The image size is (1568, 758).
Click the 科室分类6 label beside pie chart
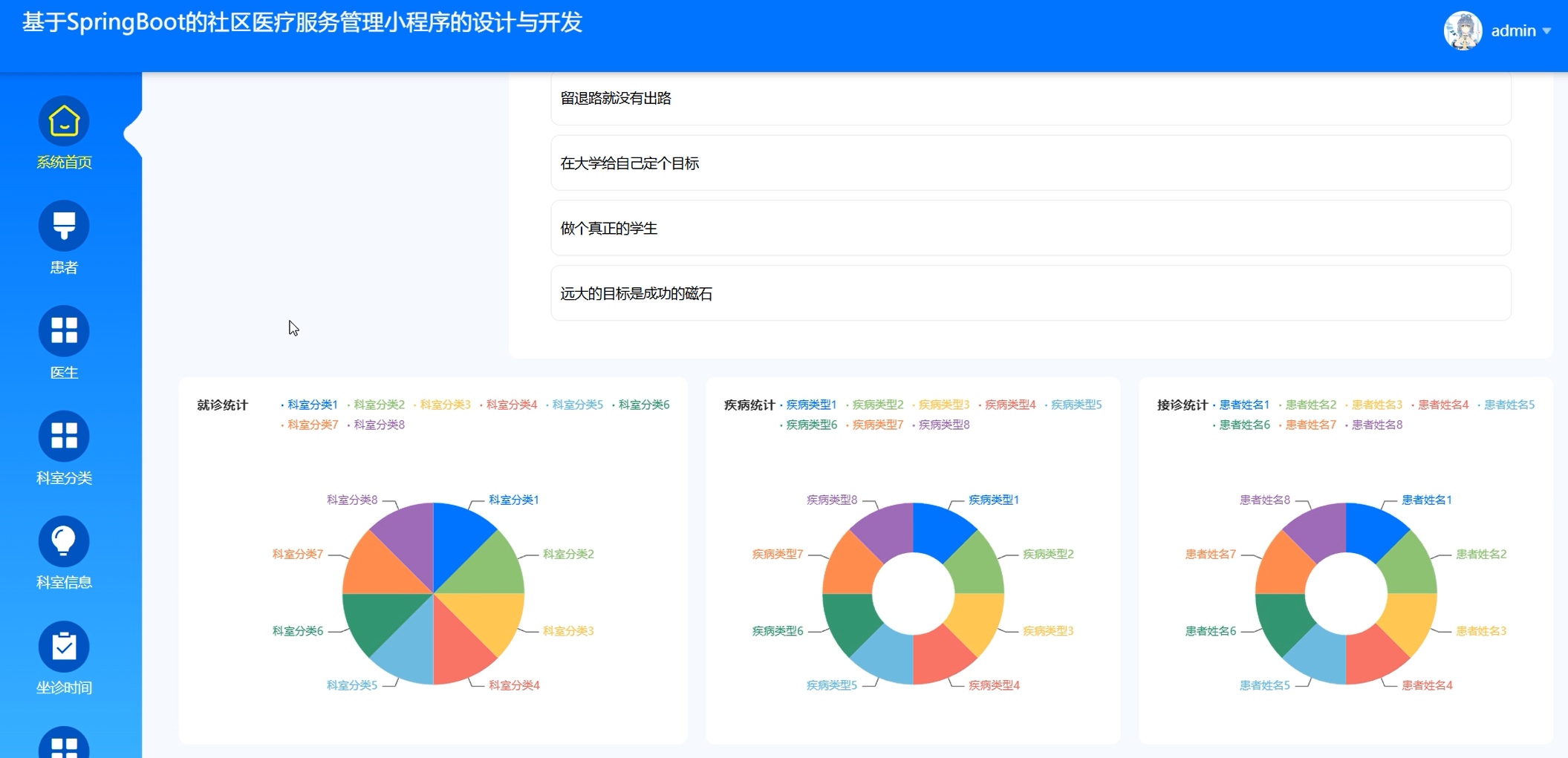pos(298,631)
